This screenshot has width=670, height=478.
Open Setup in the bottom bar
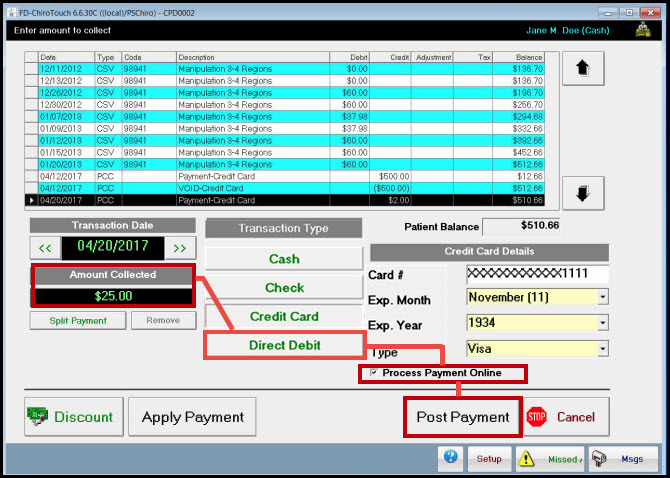pos(489,459)
